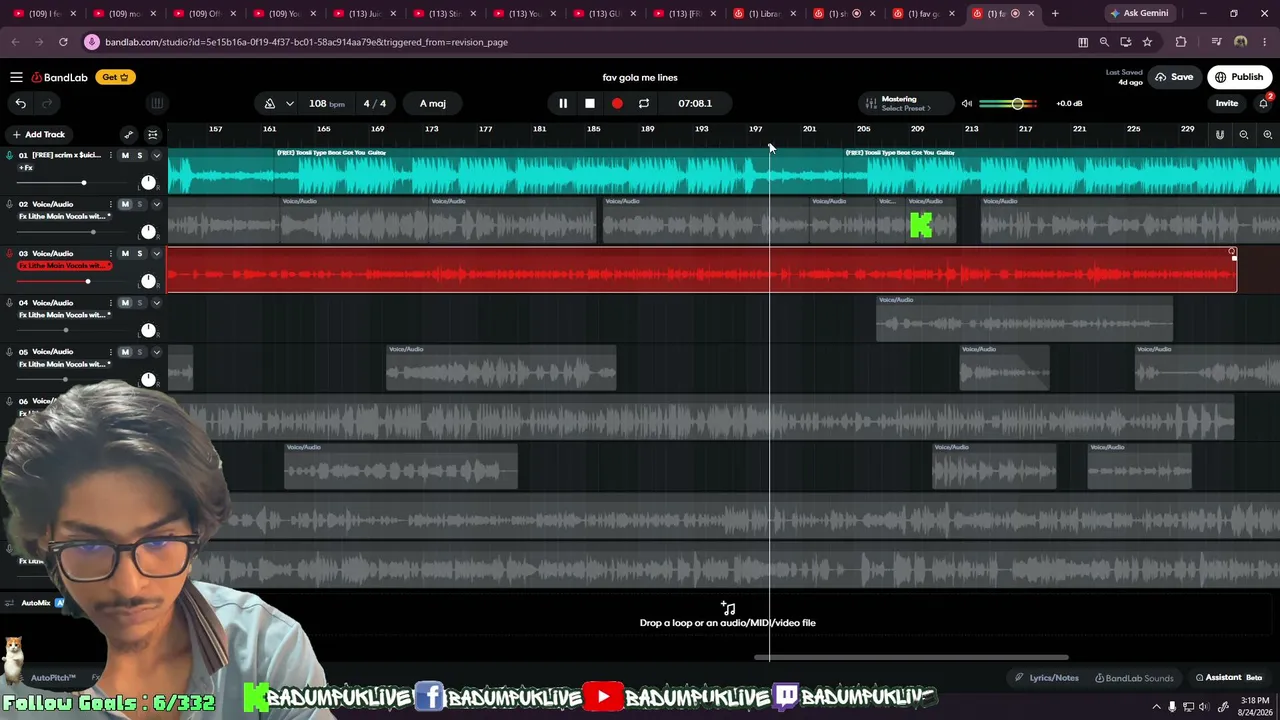
Task: Mute track 01
Action: (125, 155)
